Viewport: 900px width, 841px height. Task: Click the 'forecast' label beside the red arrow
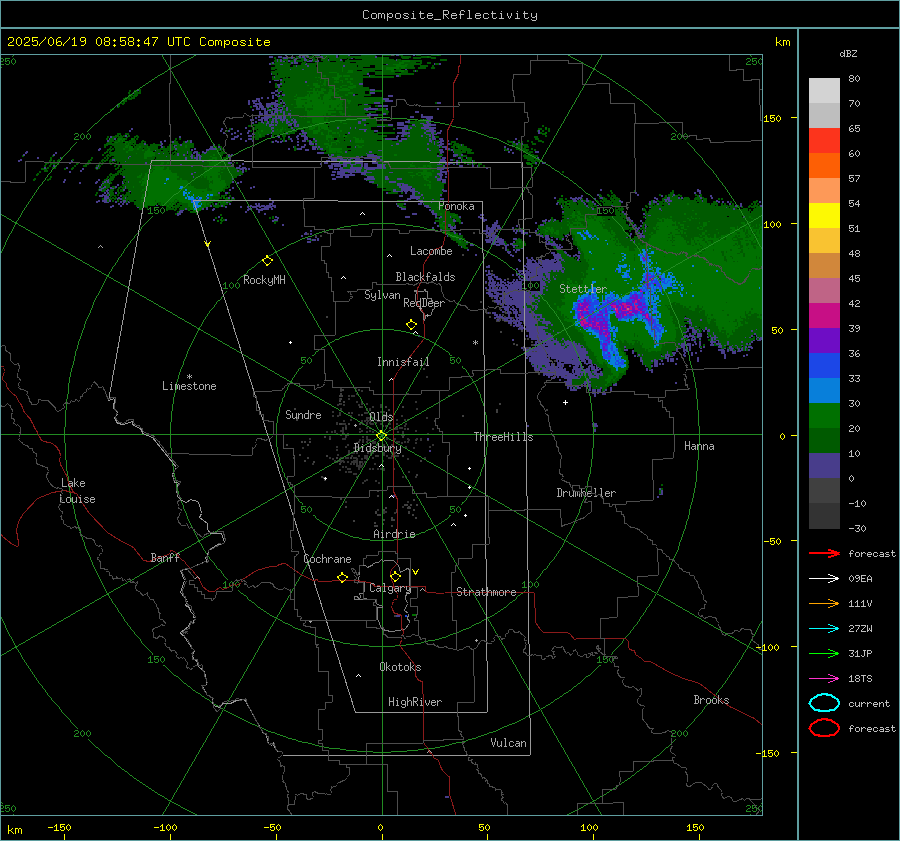pos(871,553)
